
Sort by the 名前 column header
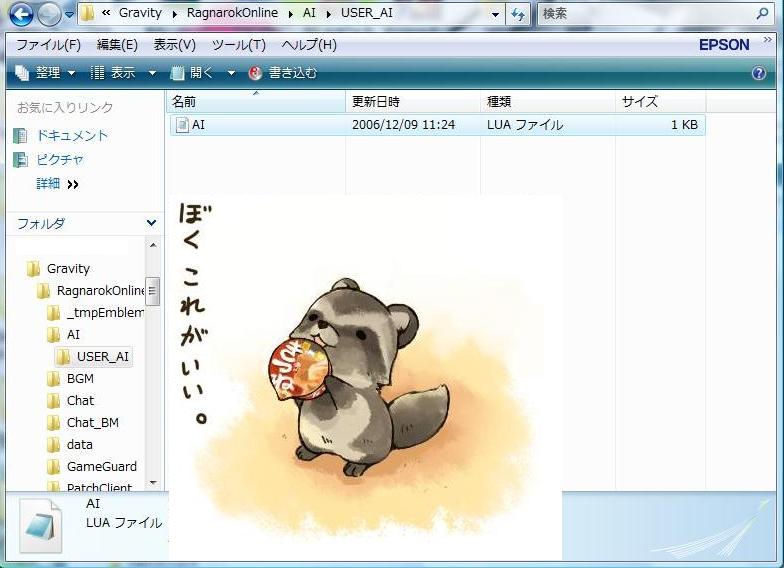coord(256,102)
